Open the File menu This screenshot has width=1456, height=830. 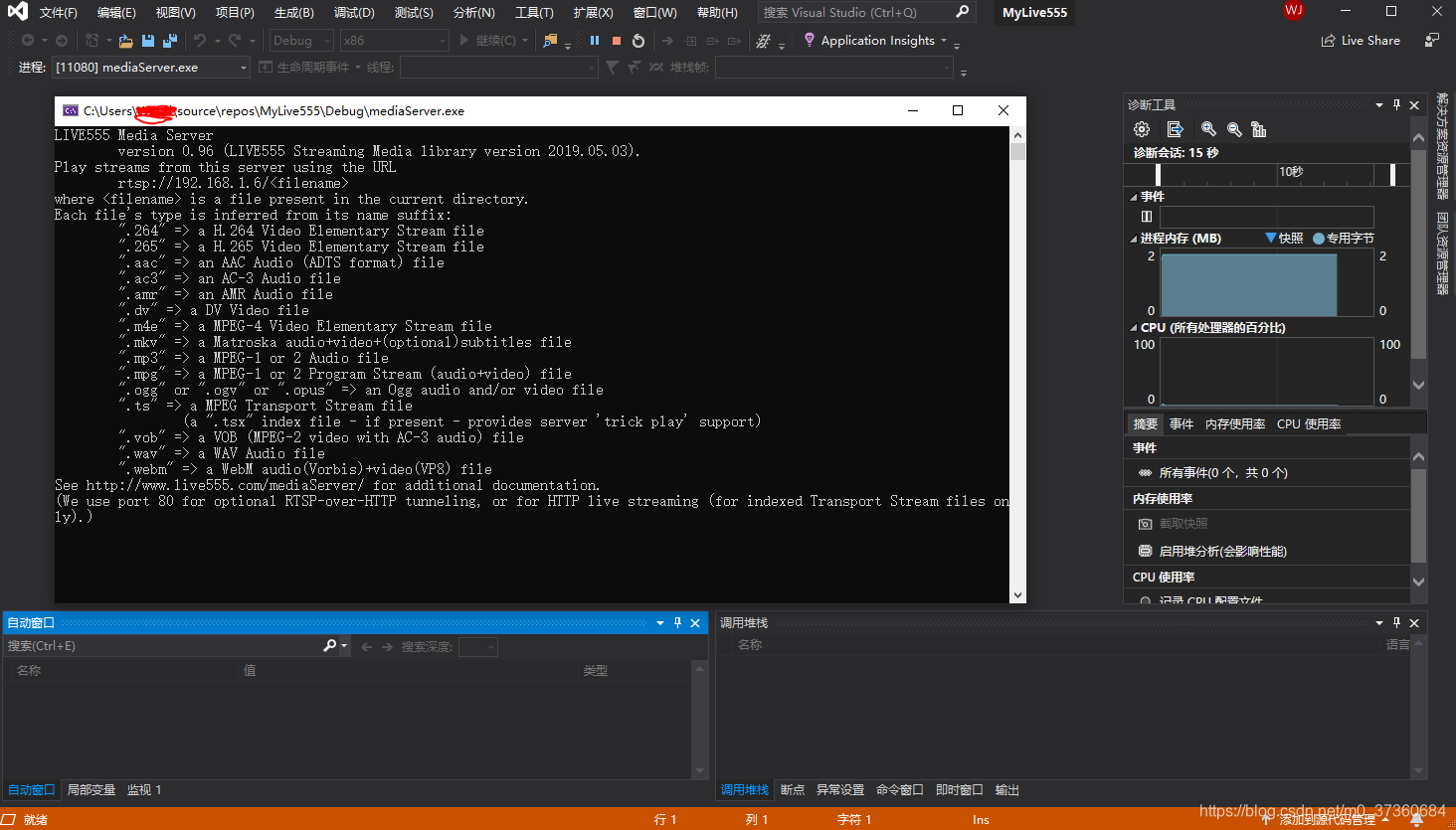coord(59,12)
